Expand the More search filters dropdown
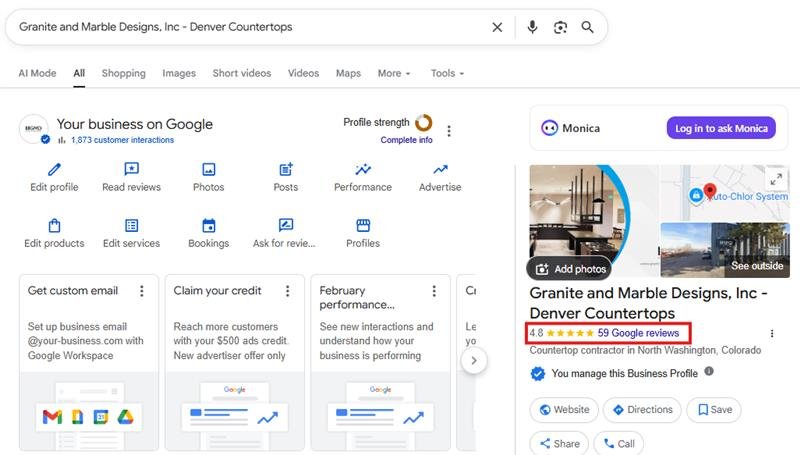This screenshot has height=455, width=800. pyautogui.click(x=394, y=73)
